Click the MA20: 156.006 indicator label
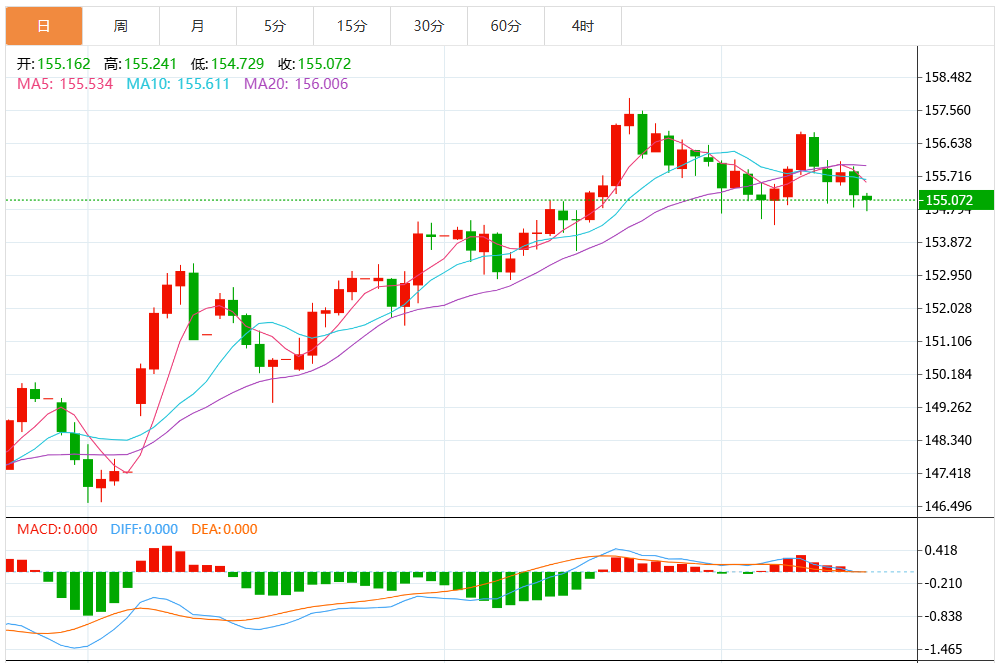Screen dimensions: 1007x663 point(296,84)
